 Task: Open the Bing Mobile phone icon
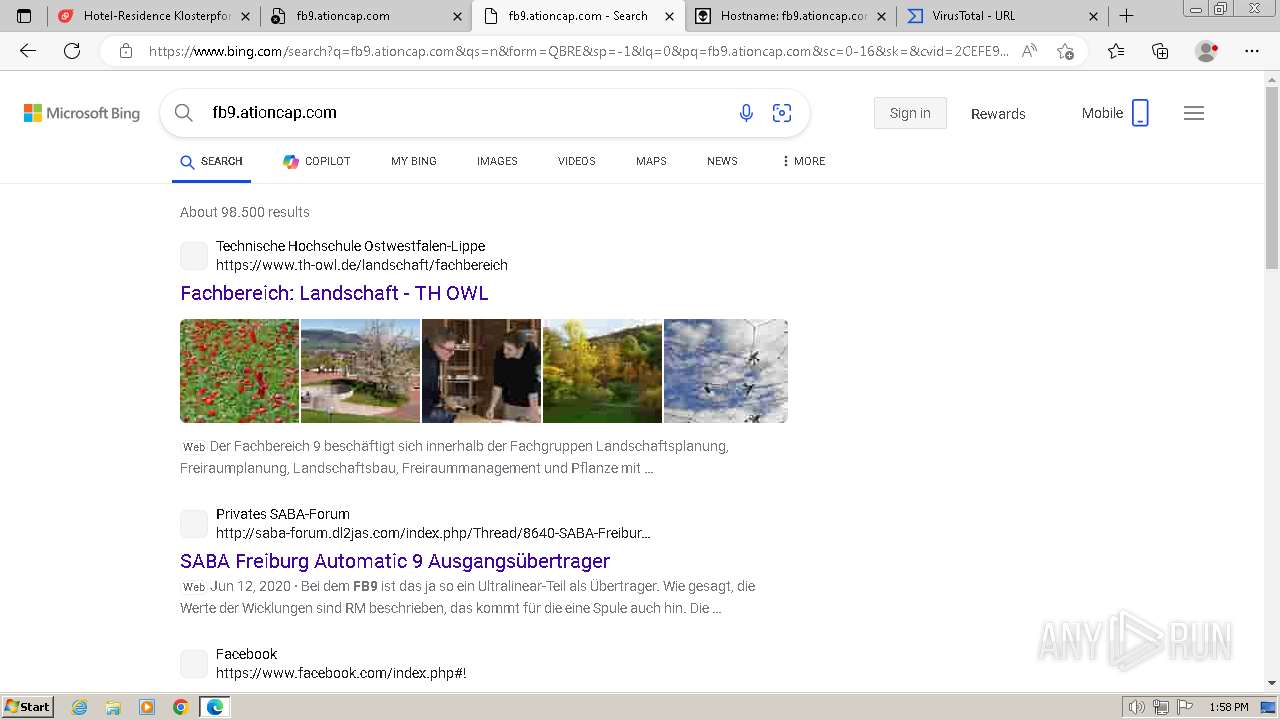[x=1140, y=113]
